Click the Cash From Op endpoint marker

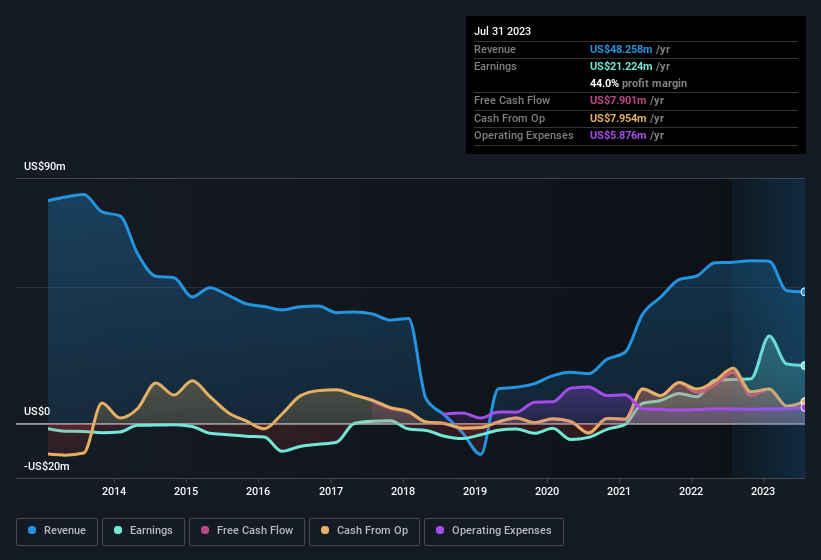pyautogui.click(x=804, y=401)
